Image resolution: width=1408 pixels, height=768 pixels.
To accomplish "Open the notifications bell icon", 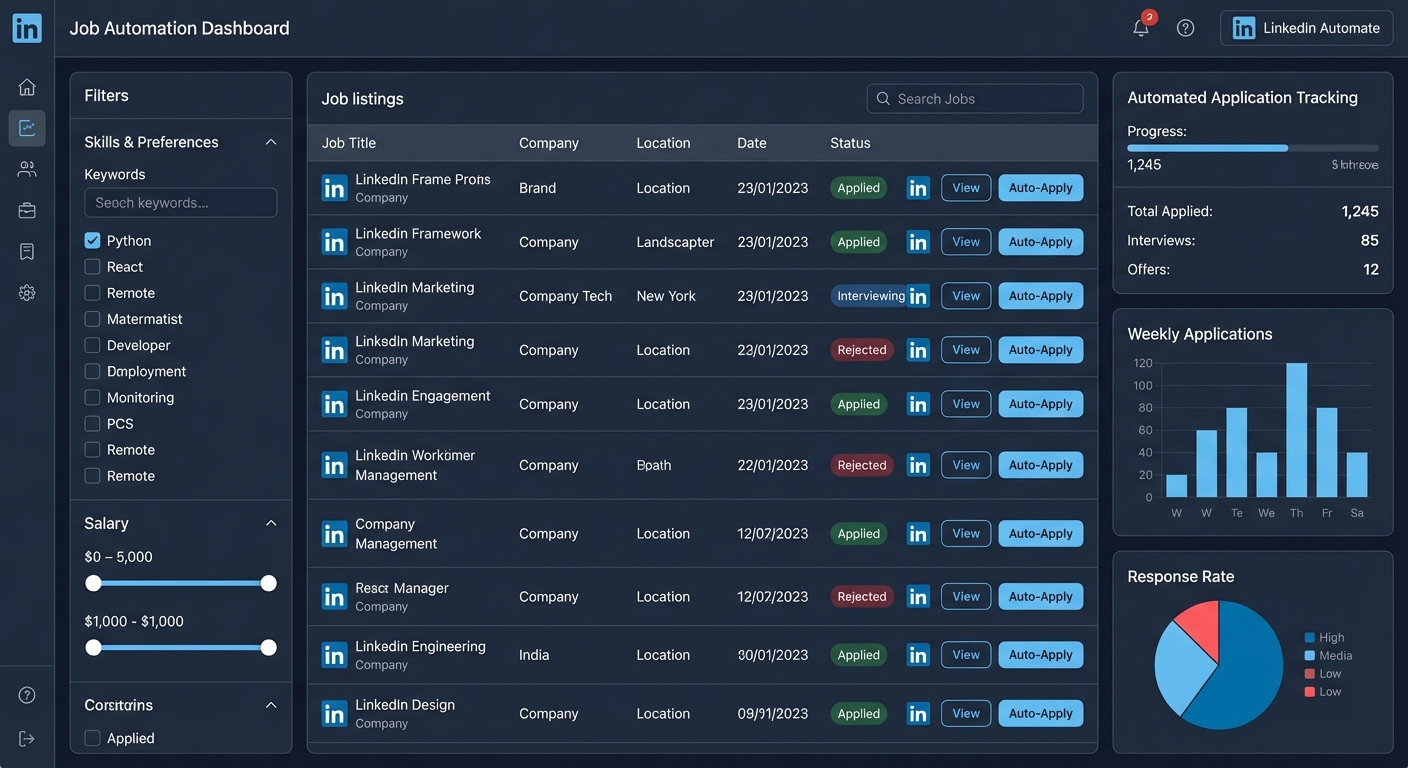I will point(1141,28).
